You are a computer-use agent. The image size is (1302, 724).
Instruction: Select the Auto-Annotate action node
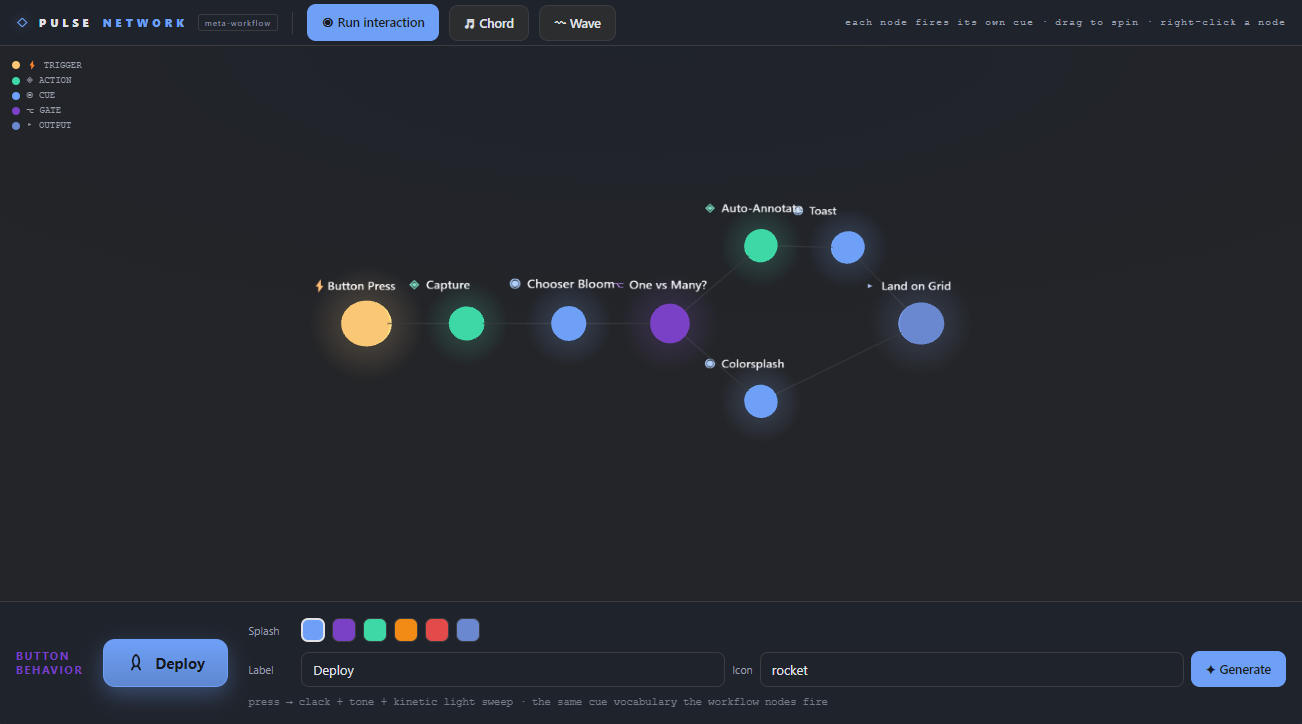point(760,245)
